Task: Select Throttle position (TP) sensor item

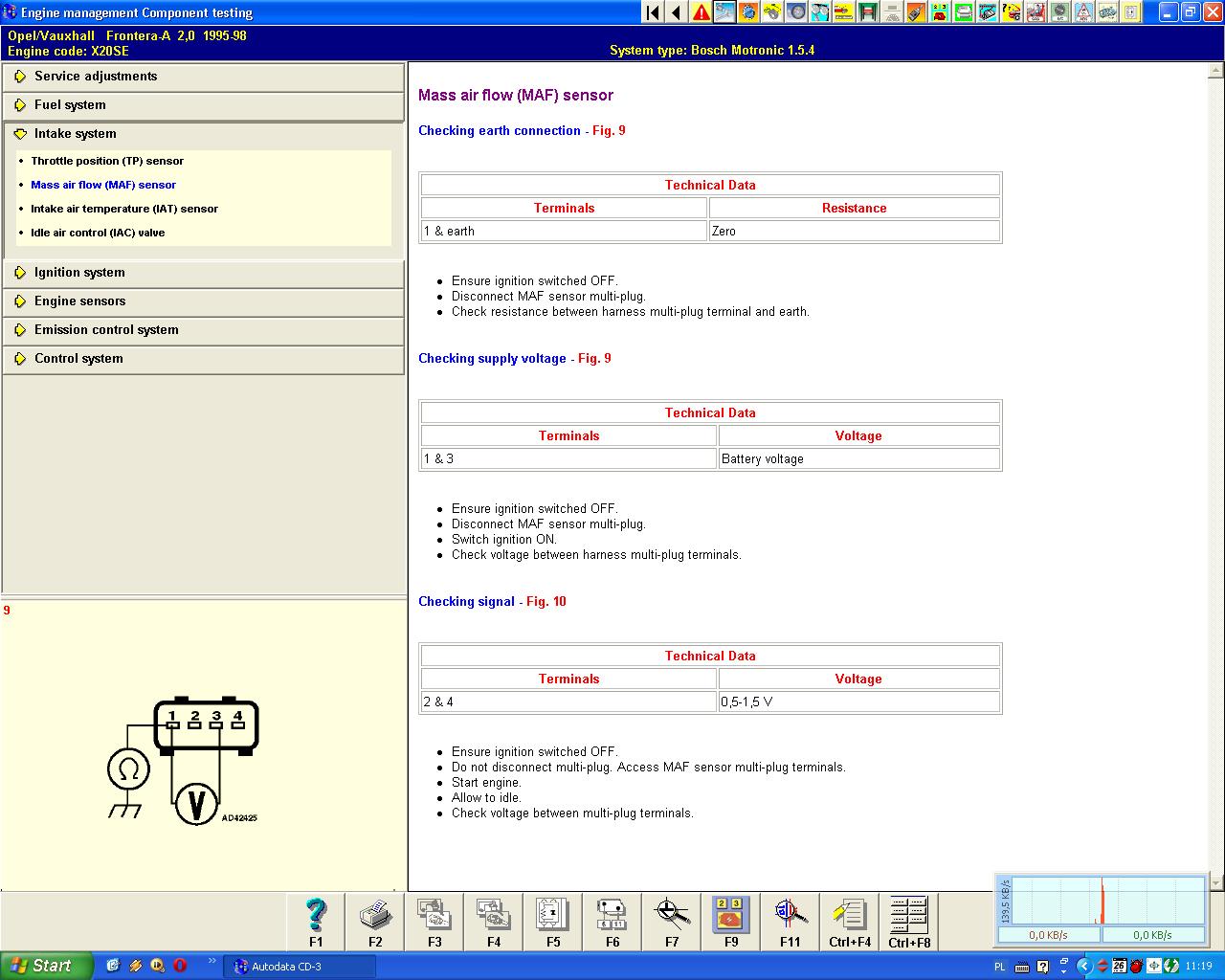Action: [x=107, y=161]
